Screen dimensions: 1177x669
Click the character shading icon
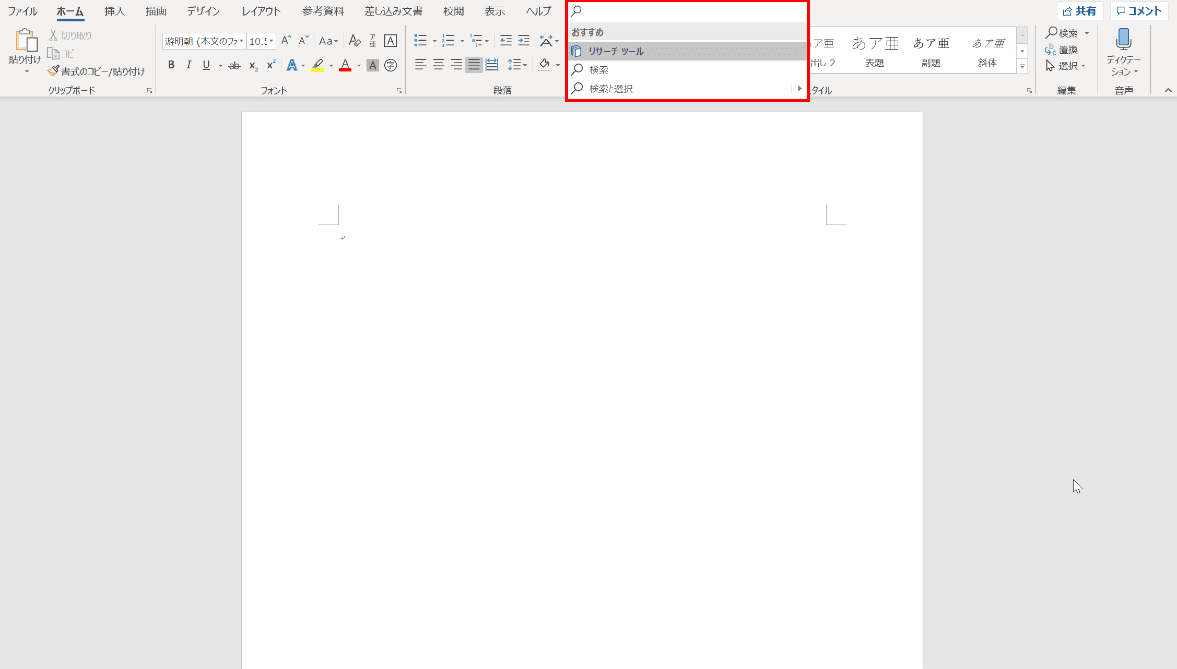click(x=372, y=65)
